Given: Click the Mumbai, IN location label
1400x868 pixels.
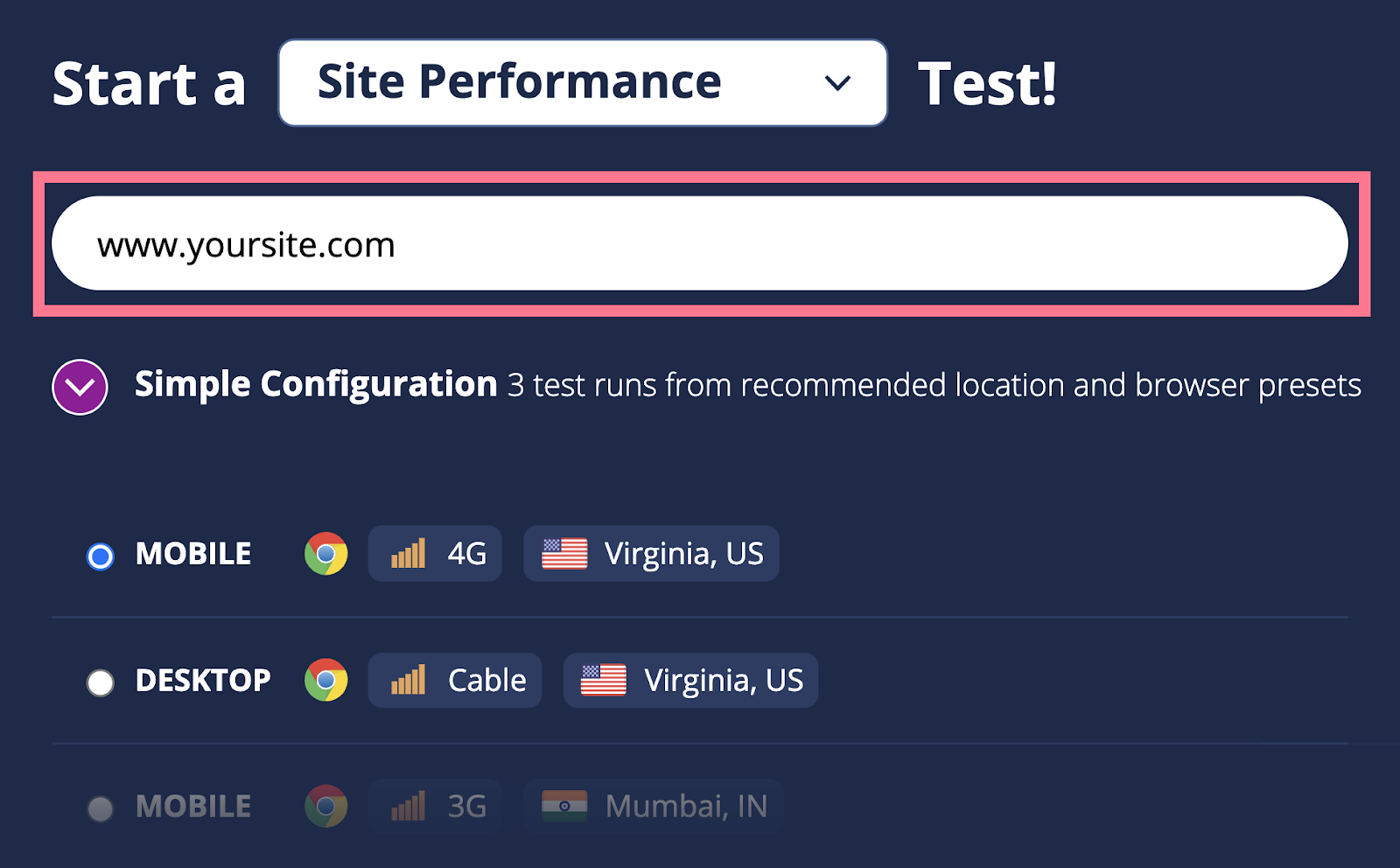Looking at the screenshot, I should tap(686, 806).
